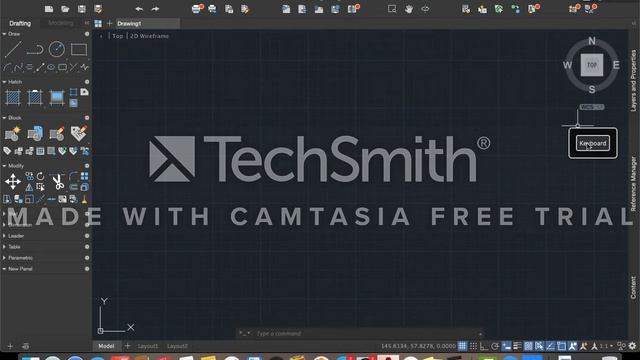Redo the last action

click(155, 9)
